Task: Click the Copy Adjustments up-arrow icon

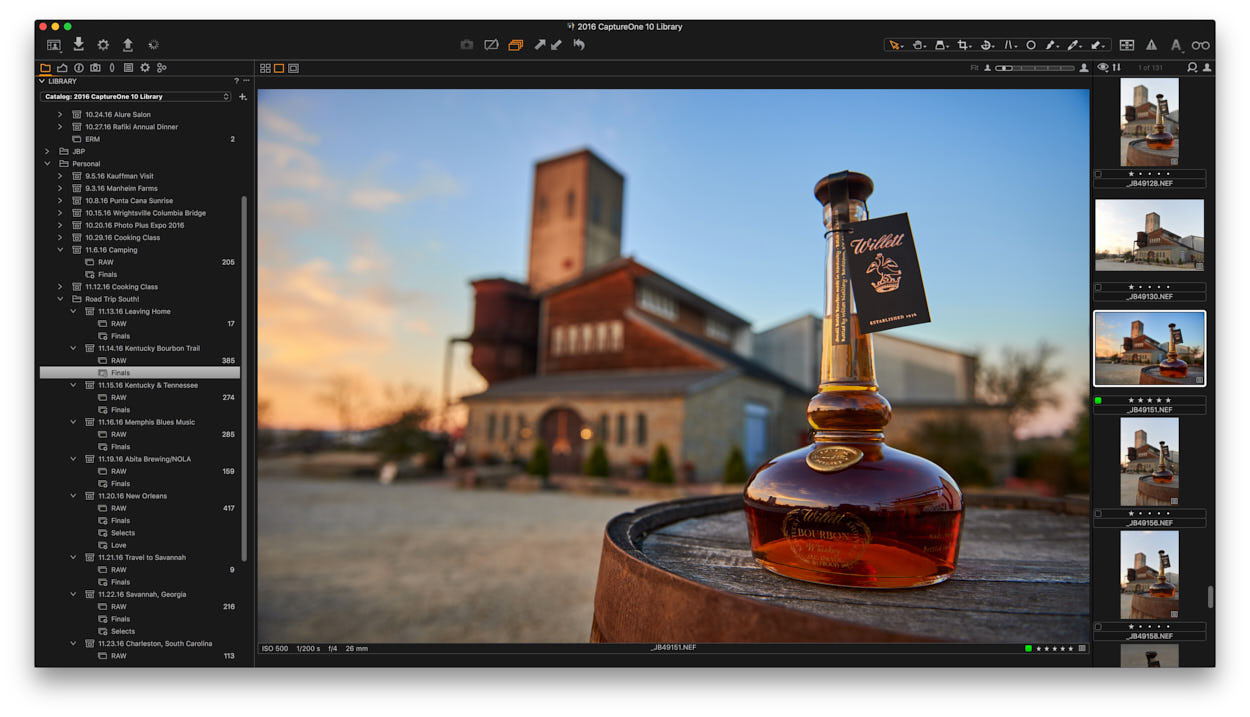Action: pos(540,45)
